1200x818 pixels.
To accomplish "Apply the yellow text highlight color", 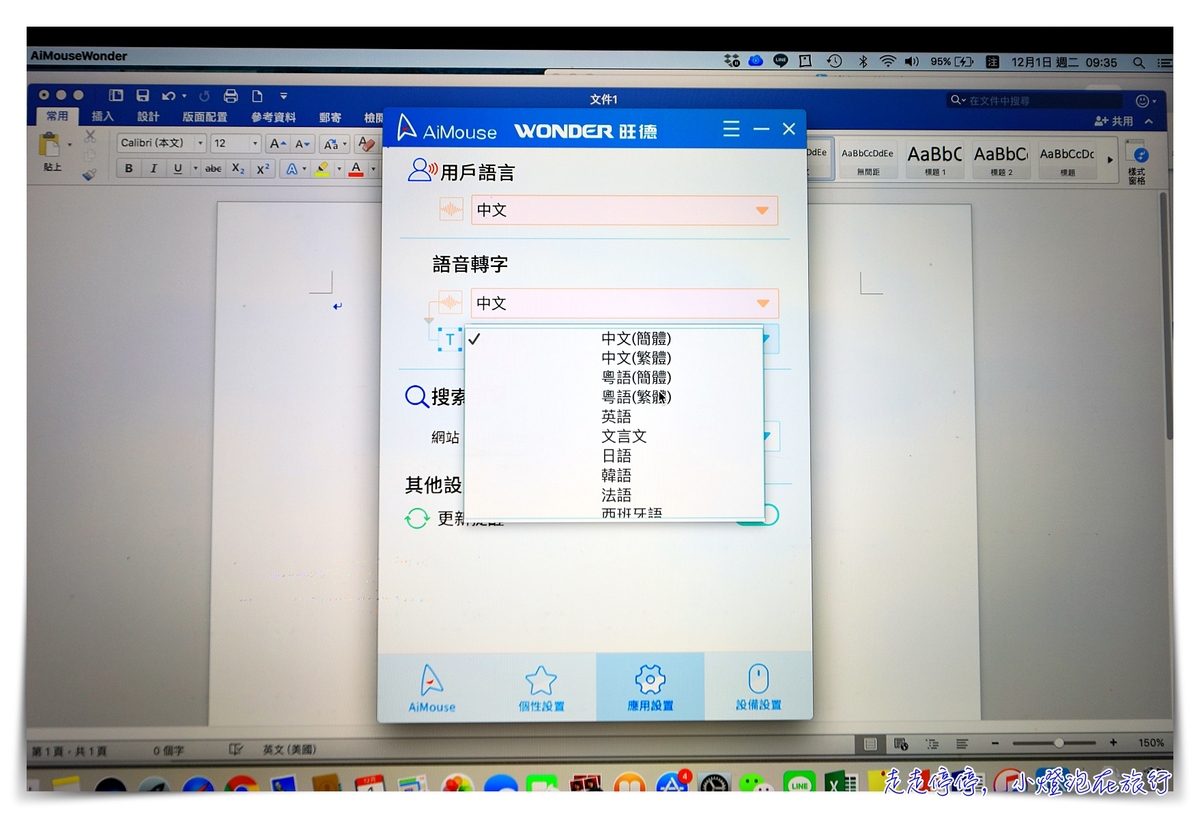I will [x=322, y=169].
